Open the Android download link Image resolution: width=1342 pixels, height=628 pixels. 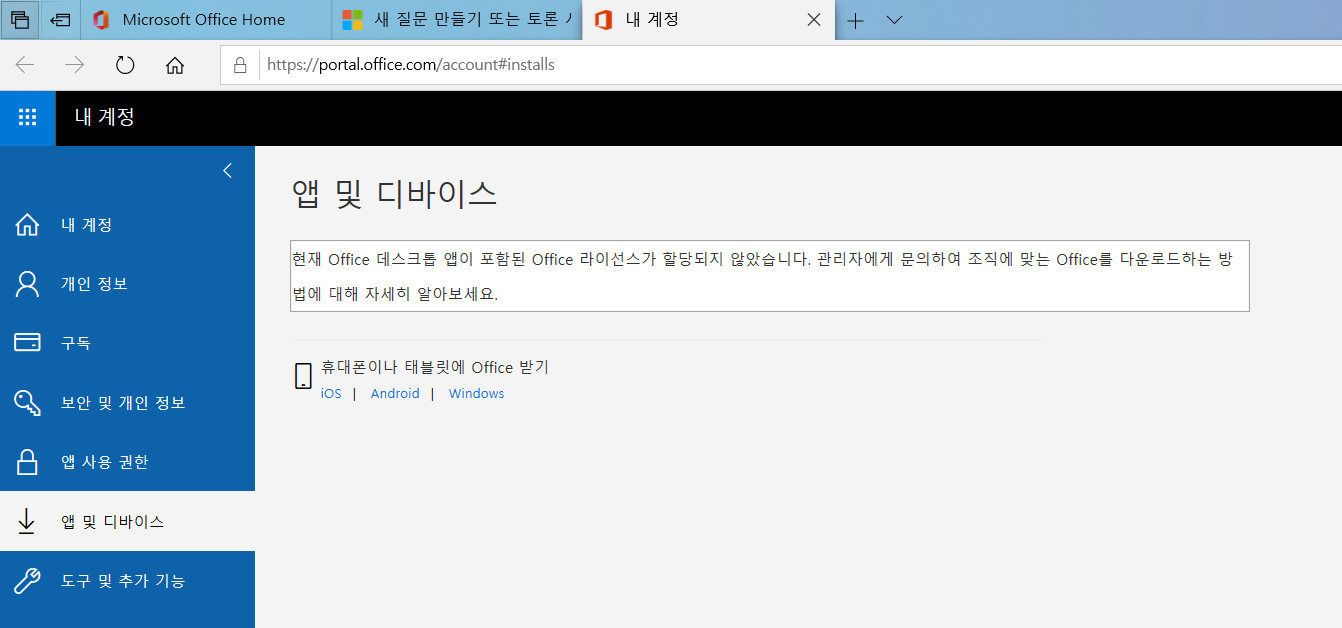point(395,394)
